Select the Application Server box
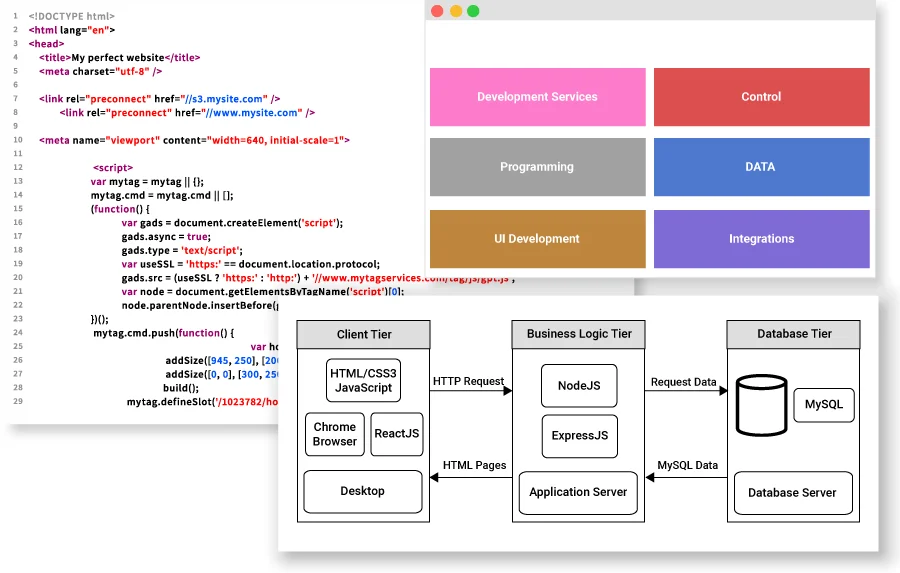900x573 pixels. (x=579, y=492)
